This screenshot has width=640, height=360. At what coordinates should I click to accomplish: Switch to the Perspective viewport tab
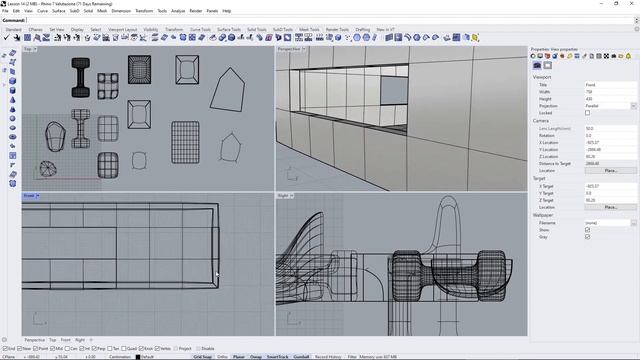(x=34, y=340)
